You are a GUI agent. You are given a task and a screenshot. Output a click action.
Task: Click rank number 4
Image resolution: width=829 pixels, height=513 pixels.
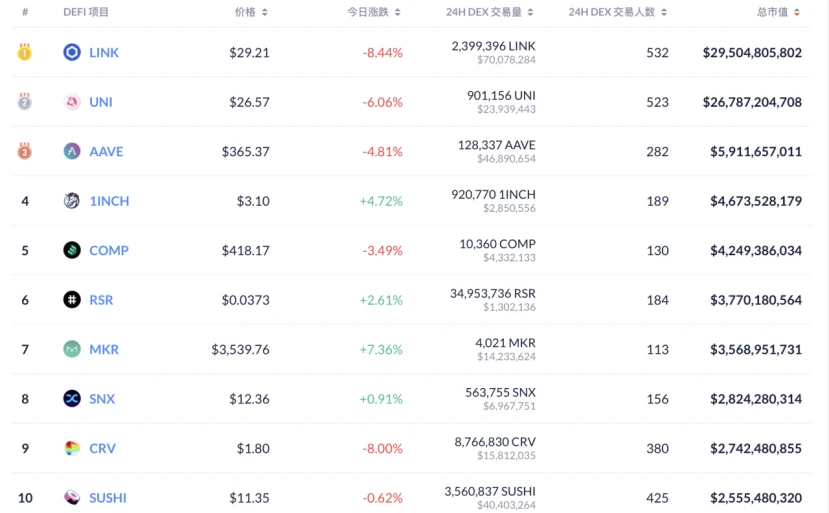tap(25, 201)
